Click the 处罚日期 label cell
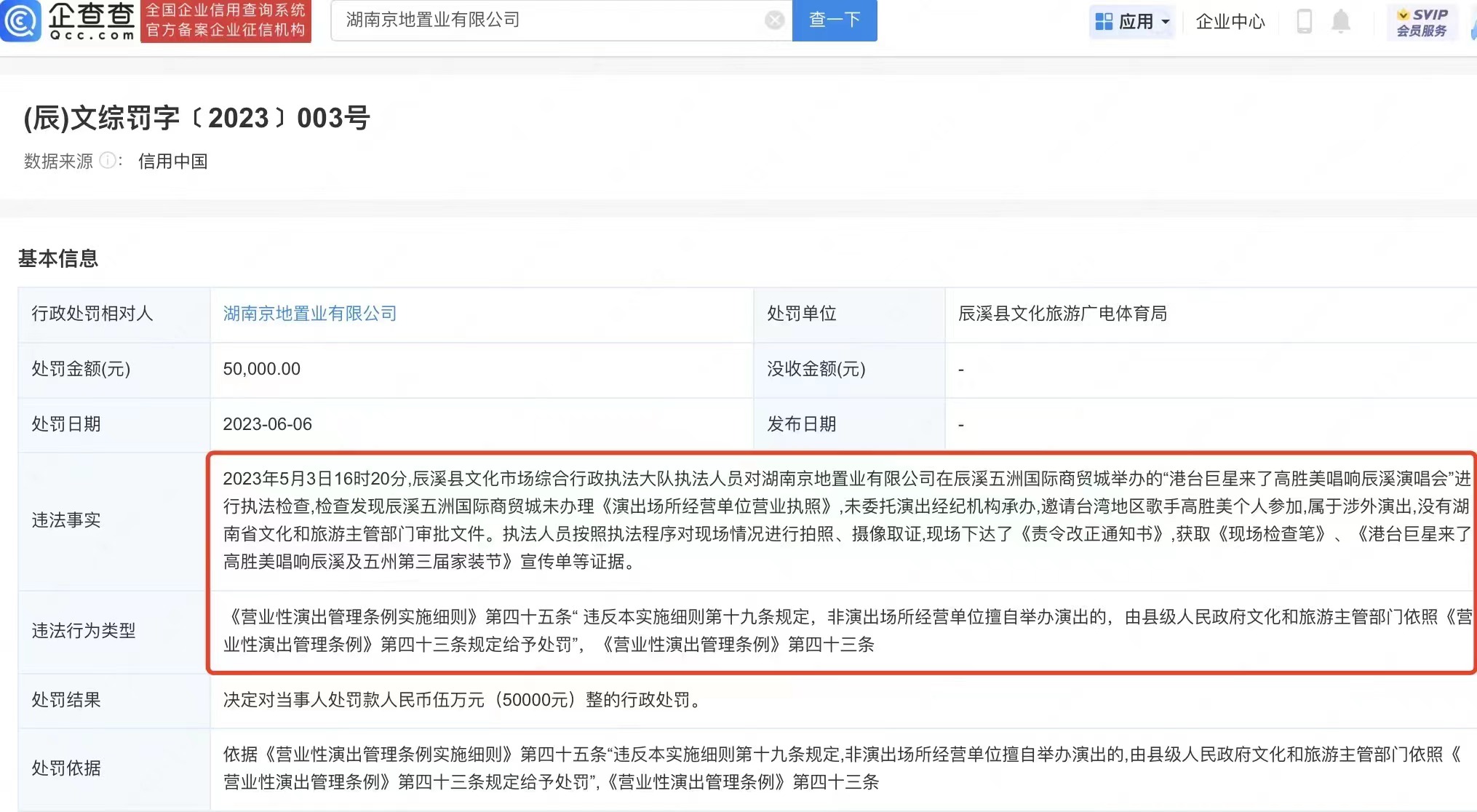1477x812 pixels. pyautogui.click(x=114, y=425)
